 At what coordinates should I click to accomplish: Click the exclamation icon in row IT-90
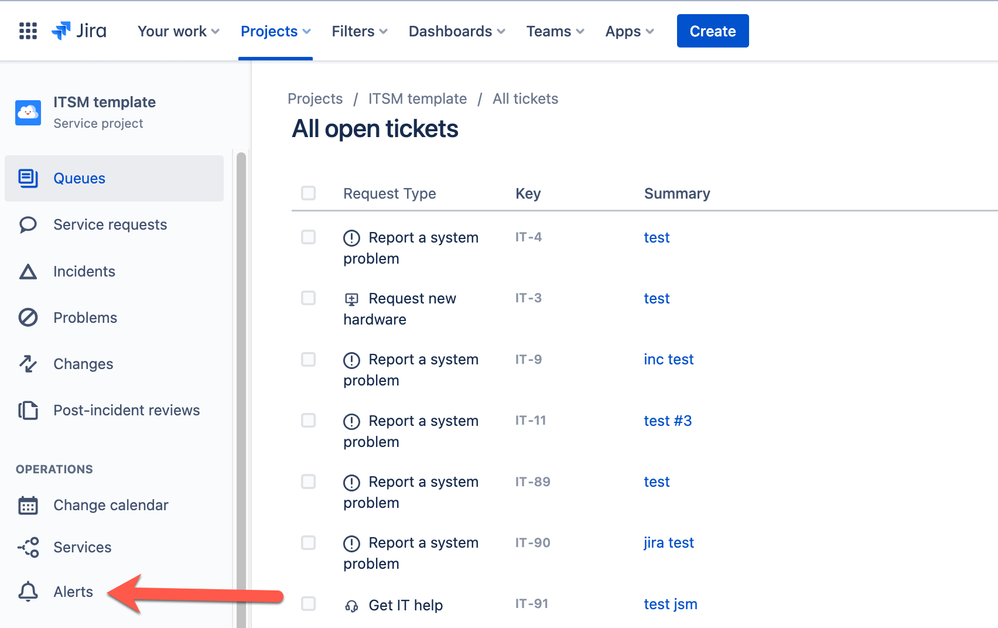click(351, 543)
